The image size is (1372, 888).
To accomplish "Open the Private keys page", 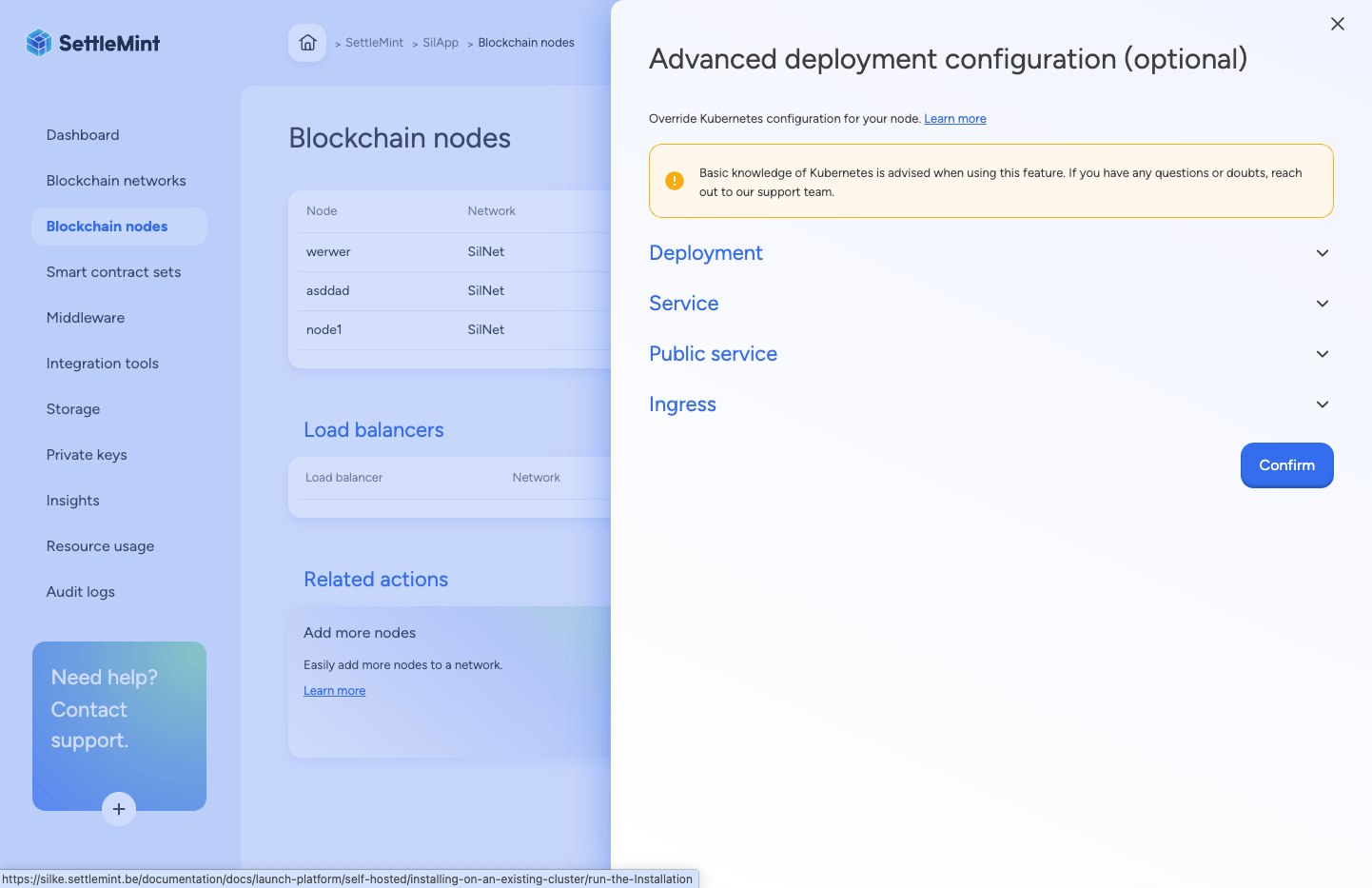I will pos(87,455).
